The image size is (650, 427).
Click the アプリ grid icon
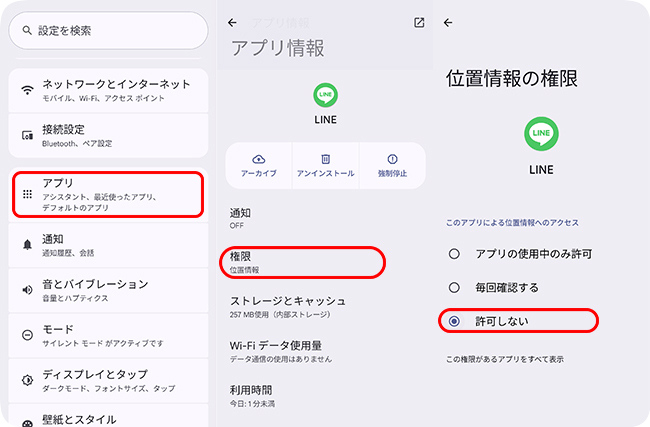tap(27, 194)
